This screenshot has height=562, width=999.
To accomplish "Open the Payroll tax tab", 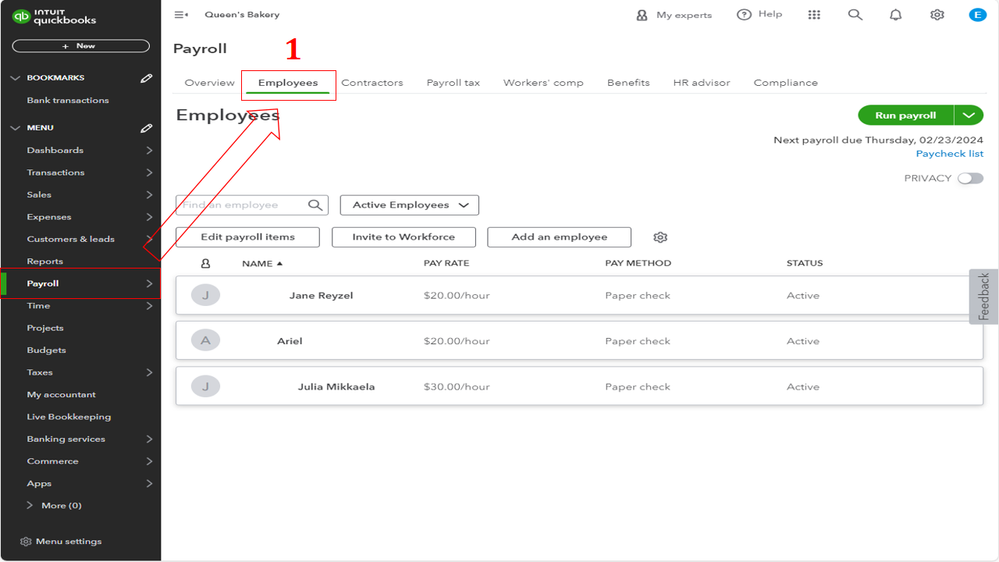I will click(453, 83).
